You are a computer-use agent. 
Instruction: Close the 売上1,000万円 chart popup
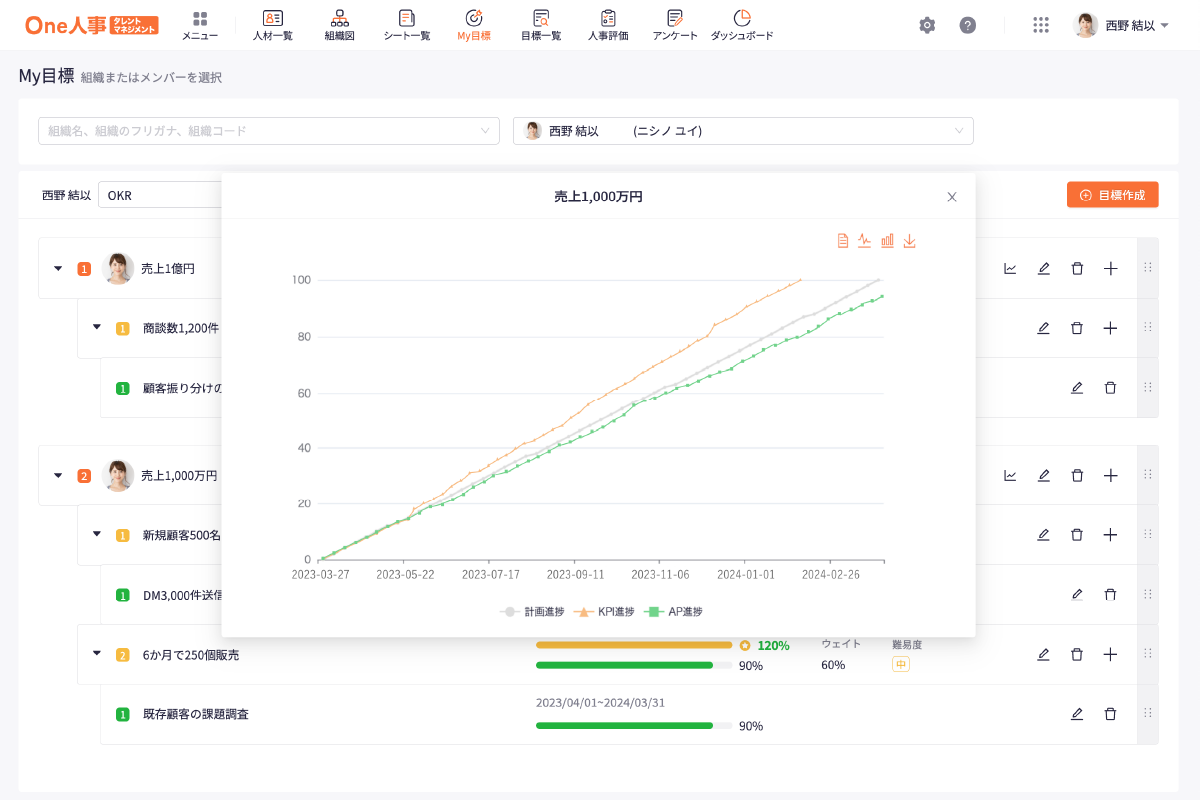[952, 197]
